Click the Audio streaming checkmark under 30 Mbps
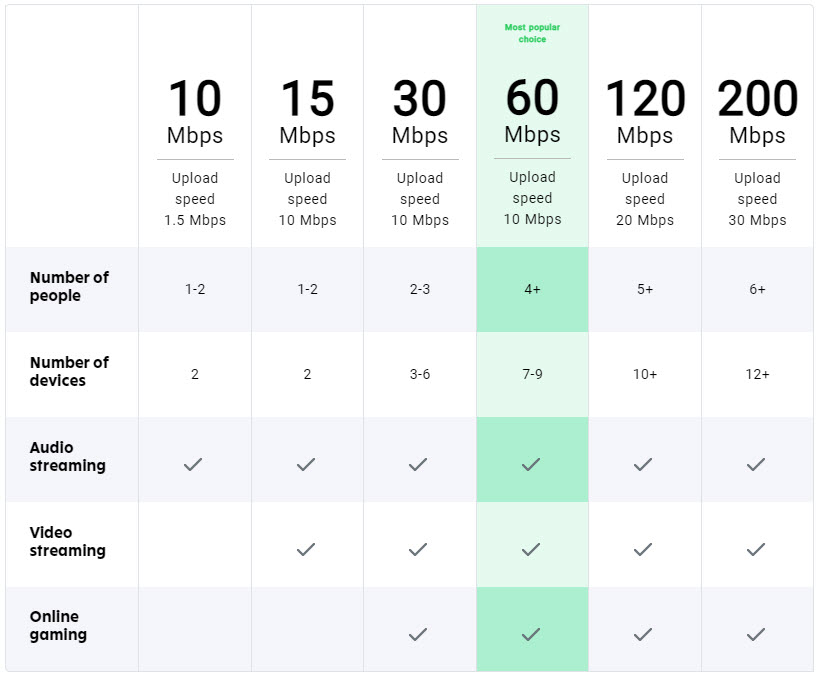Viewport: 819px width, 678px height. 418,464
